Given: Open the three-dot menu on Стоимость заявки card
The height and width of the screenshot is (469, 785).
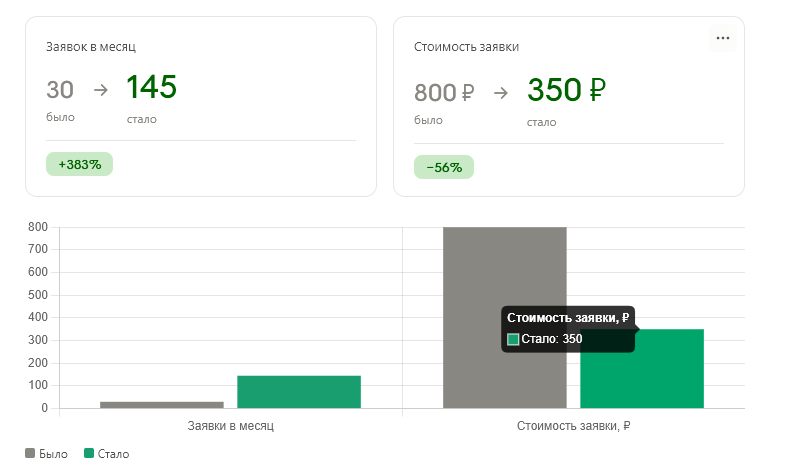Looking at the screenshot, I should point(722,38).
